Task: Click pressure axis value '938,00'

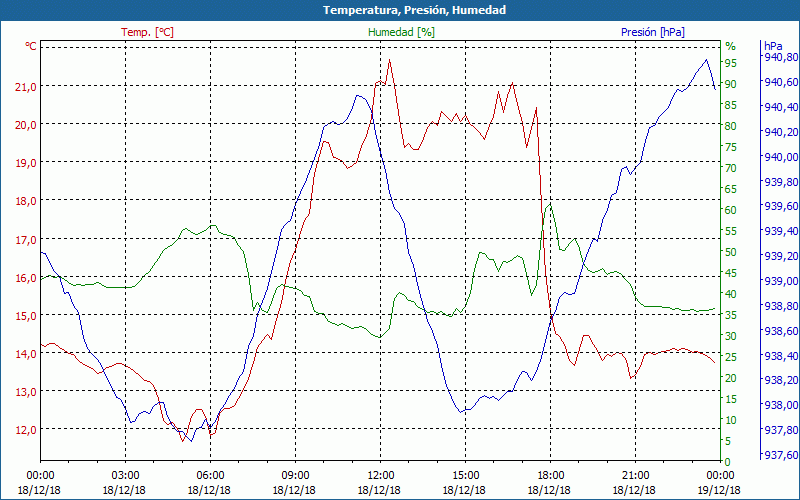Action: [782, 405]
